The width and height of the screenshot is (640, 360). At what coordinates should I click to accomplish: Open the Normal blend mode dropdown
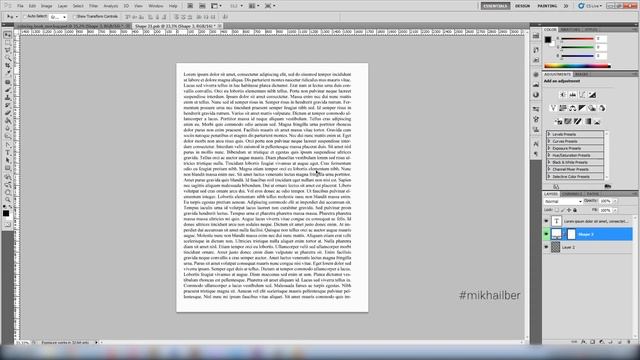point(563,202)
